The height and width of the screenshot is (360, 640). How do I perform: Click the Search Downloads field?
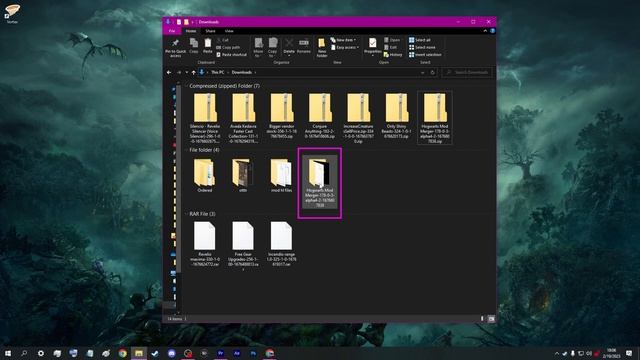(467, 72)
